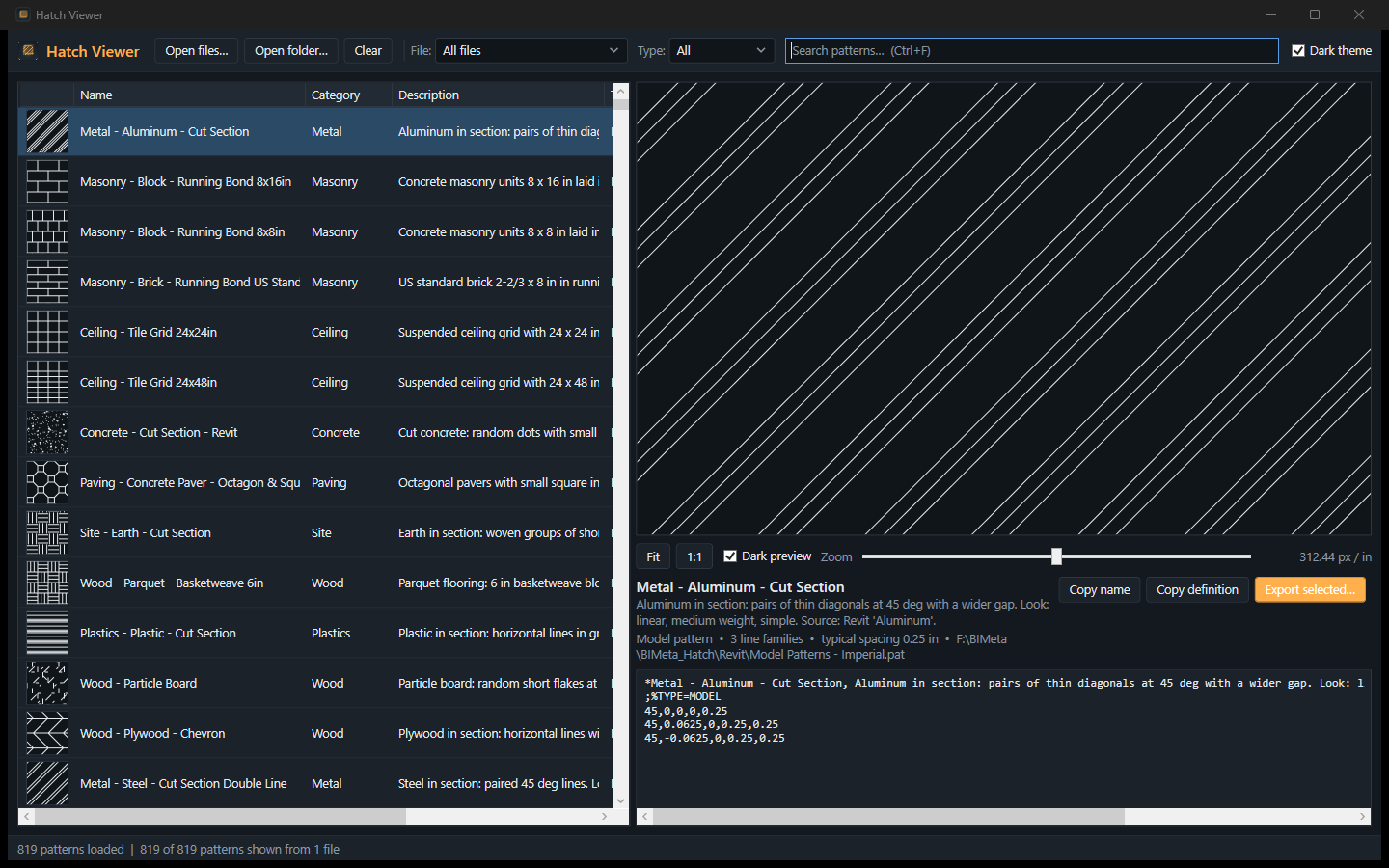Click the Zoom slider handle
The width and height of the screenshot is (1389, 868).
(1056, 556)
